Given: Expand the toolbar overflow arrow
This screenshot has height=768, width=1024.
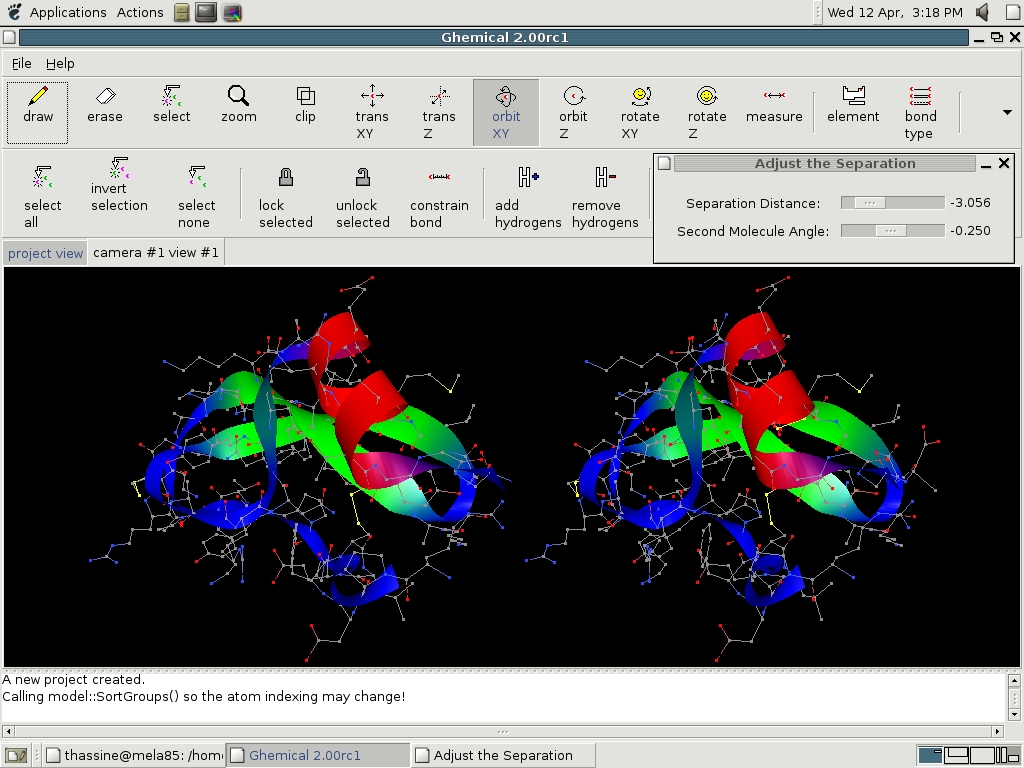Looking at the screenshot, I should [x=1006, y=112].
